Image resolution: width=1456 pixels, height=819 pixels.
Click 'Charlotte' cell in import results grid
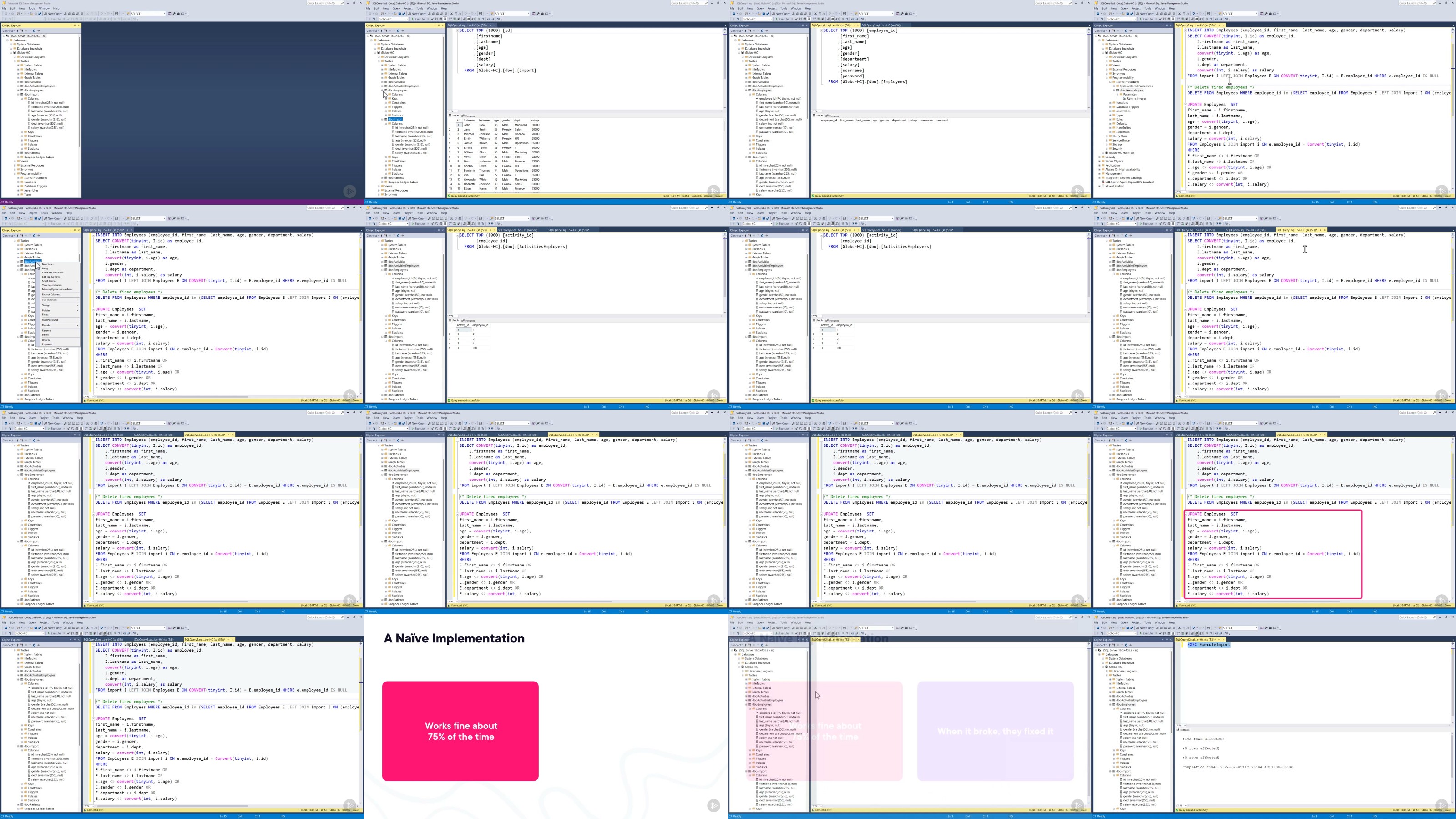(x=470, y=184)
